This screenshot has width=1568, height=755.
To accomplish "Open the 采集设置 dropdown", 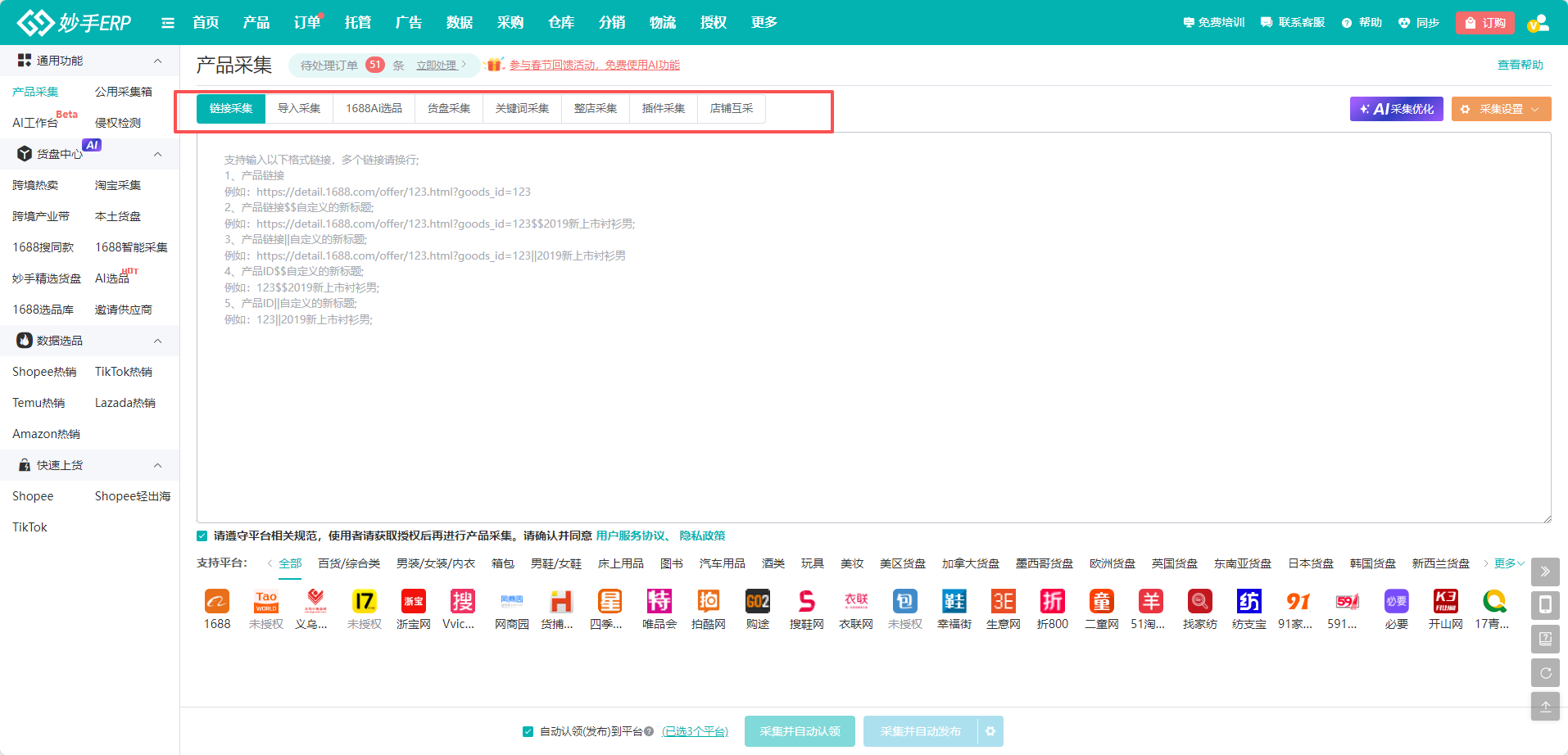I will tap(1501, 109).
